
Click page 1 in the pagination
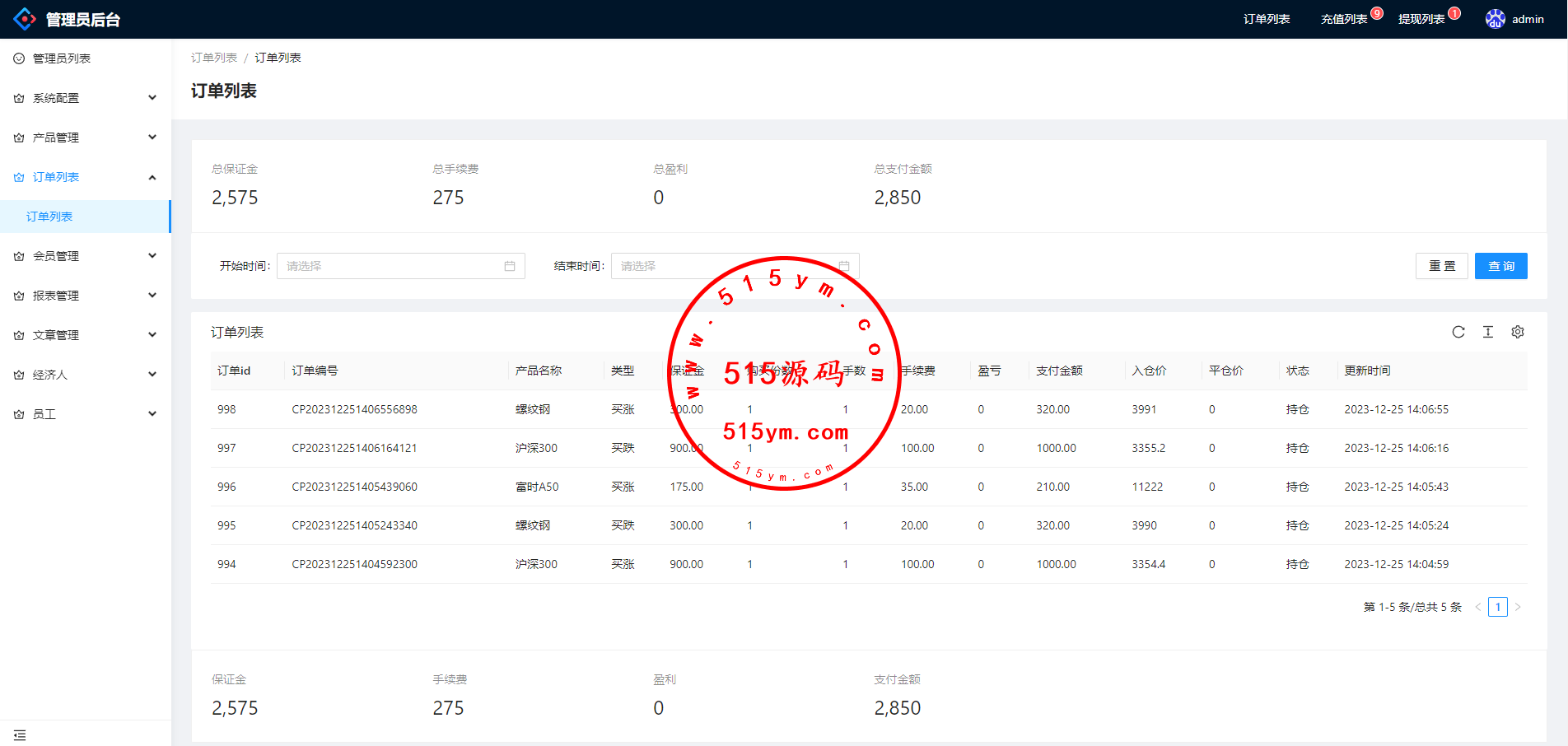[1497, 607]
